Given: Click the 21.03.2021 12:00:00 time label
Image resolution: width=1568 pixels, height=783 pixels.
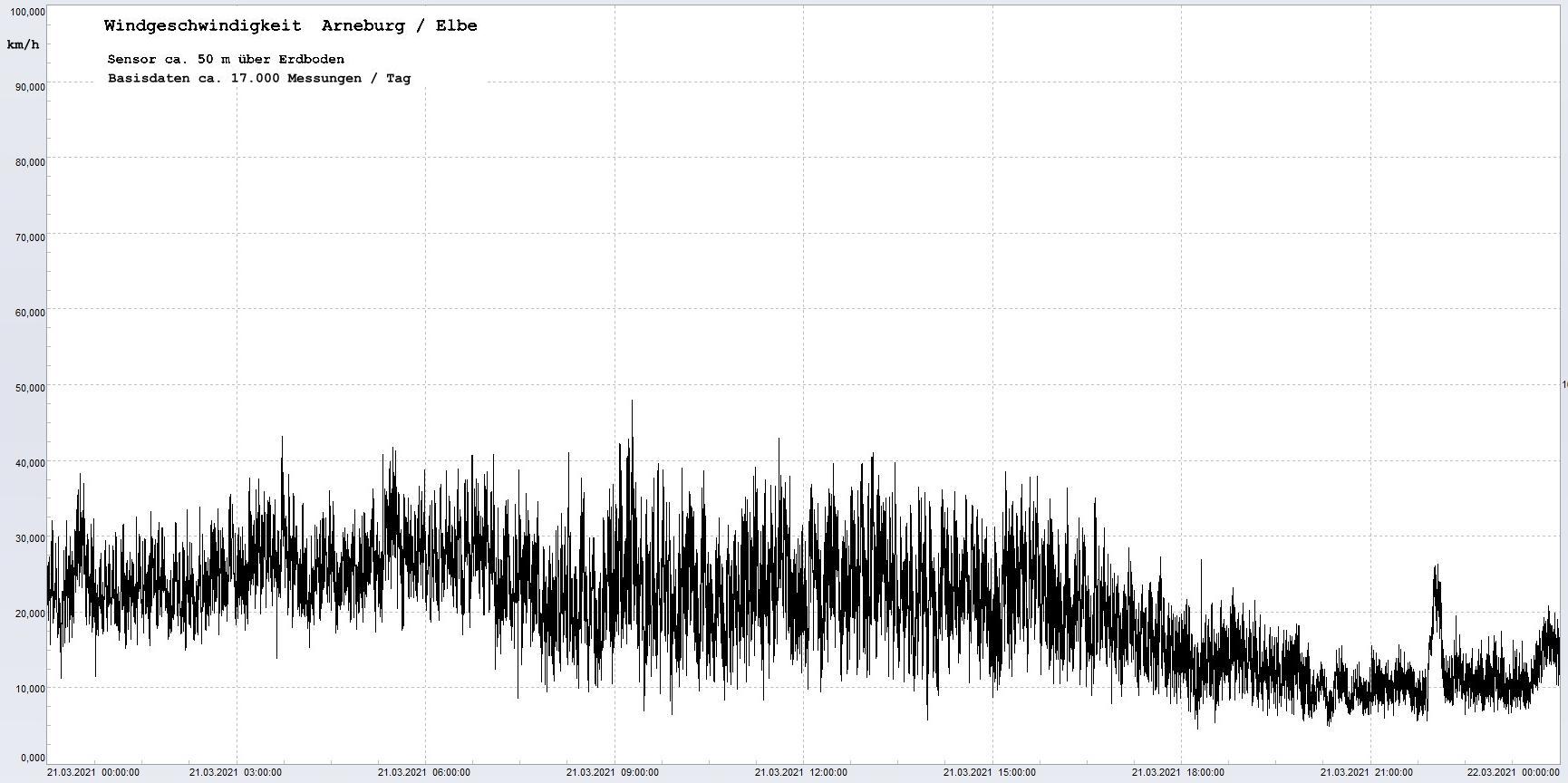Looking at the screenshot, I should point(801,773).
